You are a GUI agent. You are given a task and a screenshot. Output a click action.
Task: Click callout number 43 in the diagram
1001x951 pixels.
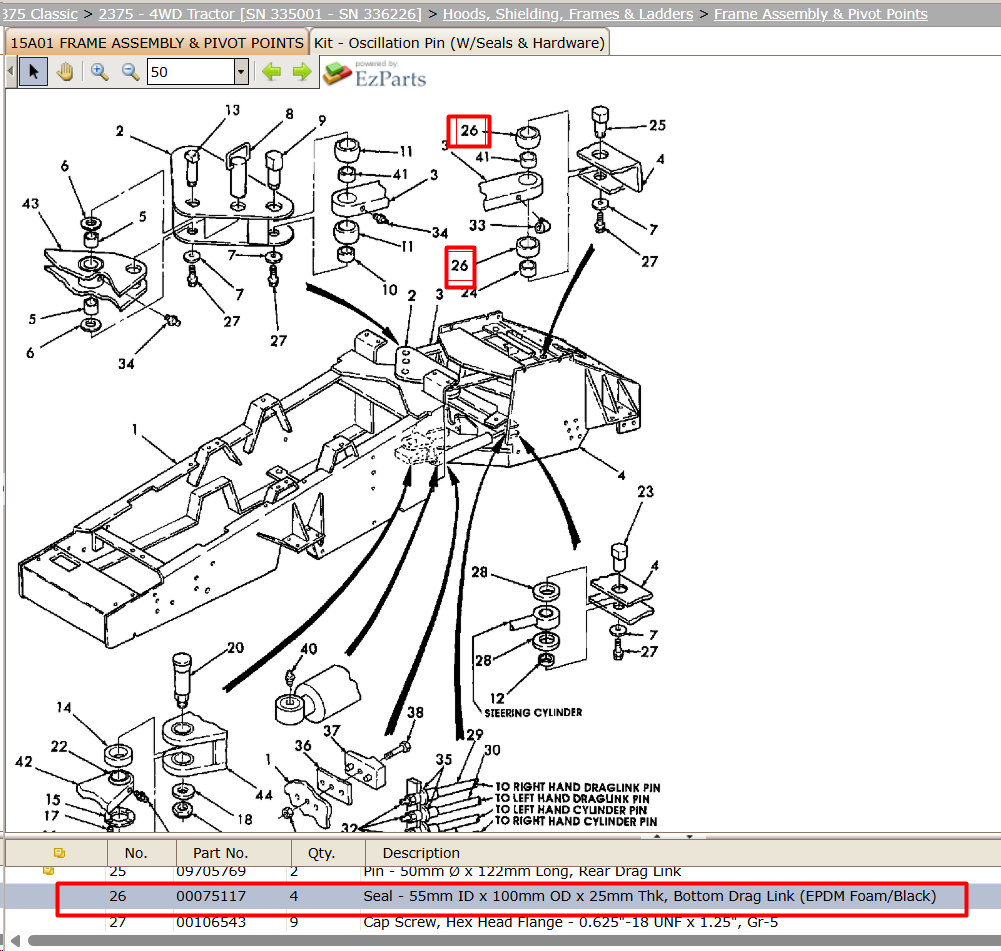pyautogui.click(x=31, y=204)
